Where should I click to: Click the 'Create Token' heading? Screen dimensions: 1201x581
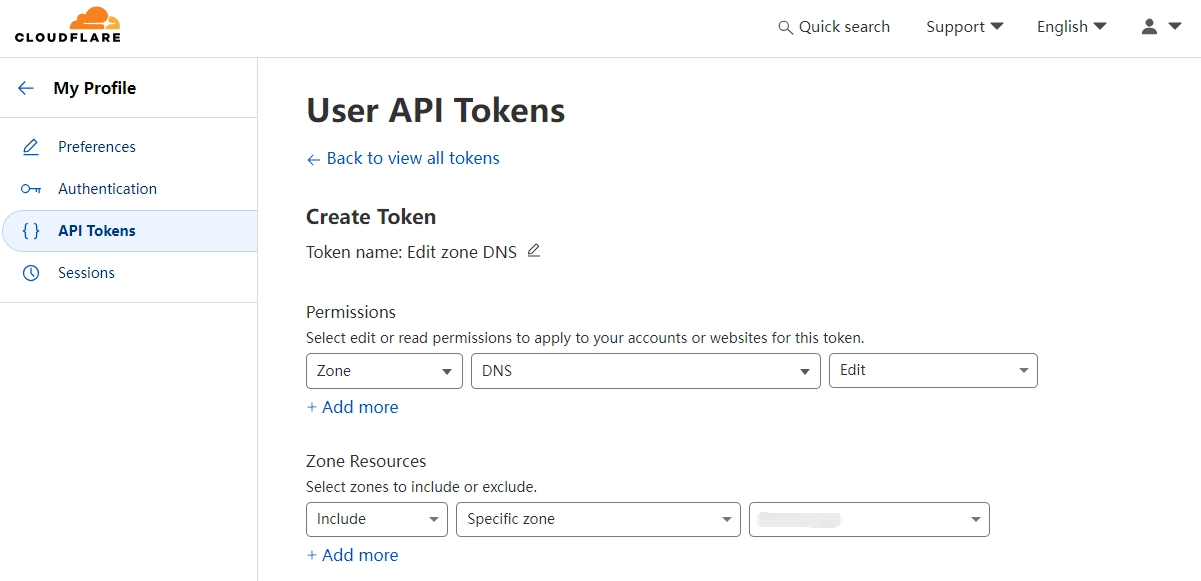[x=371, y=217]
